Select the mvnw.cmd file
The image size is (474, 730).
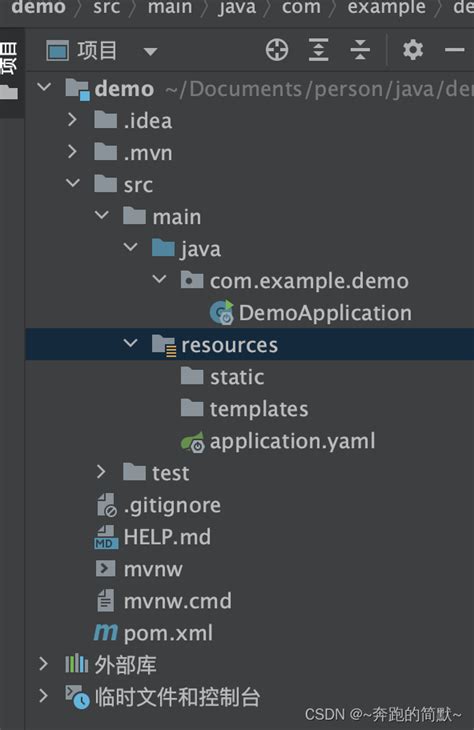(x=164, y=601)
